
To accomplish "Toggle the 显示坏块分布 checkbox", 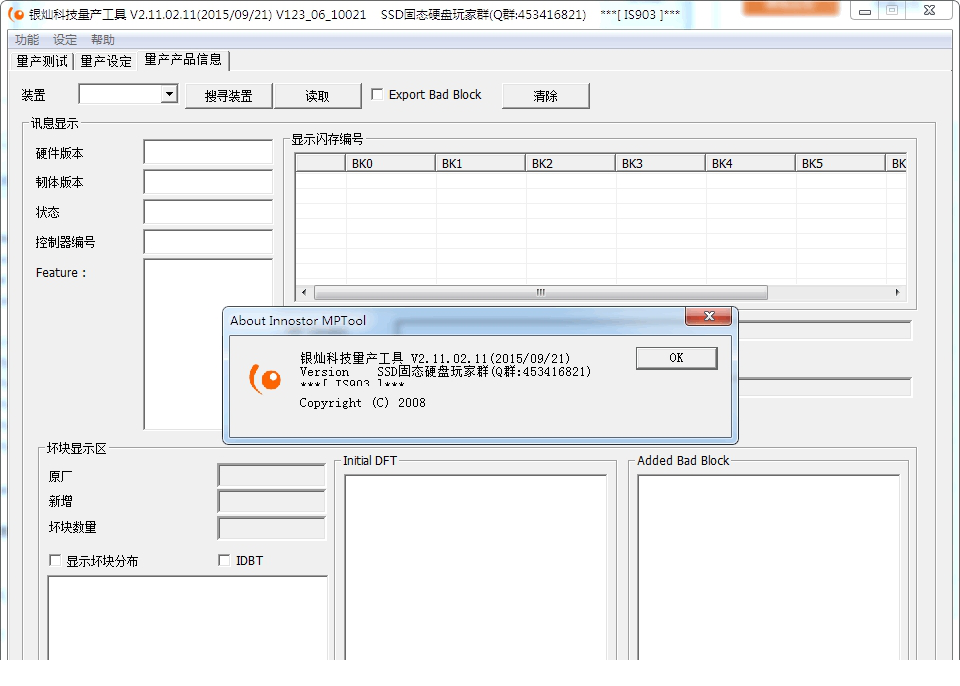I will (55, 561).
